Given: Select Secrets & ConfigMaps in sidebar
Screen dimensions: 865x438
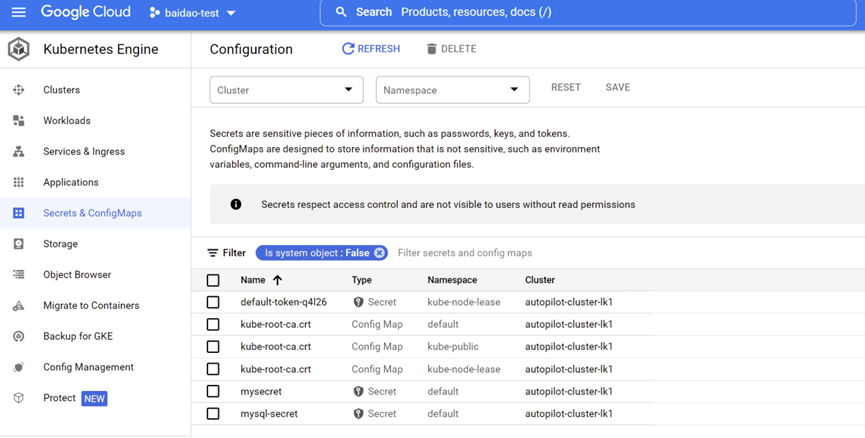Looking at the screenshot, I should pos(92,213).
